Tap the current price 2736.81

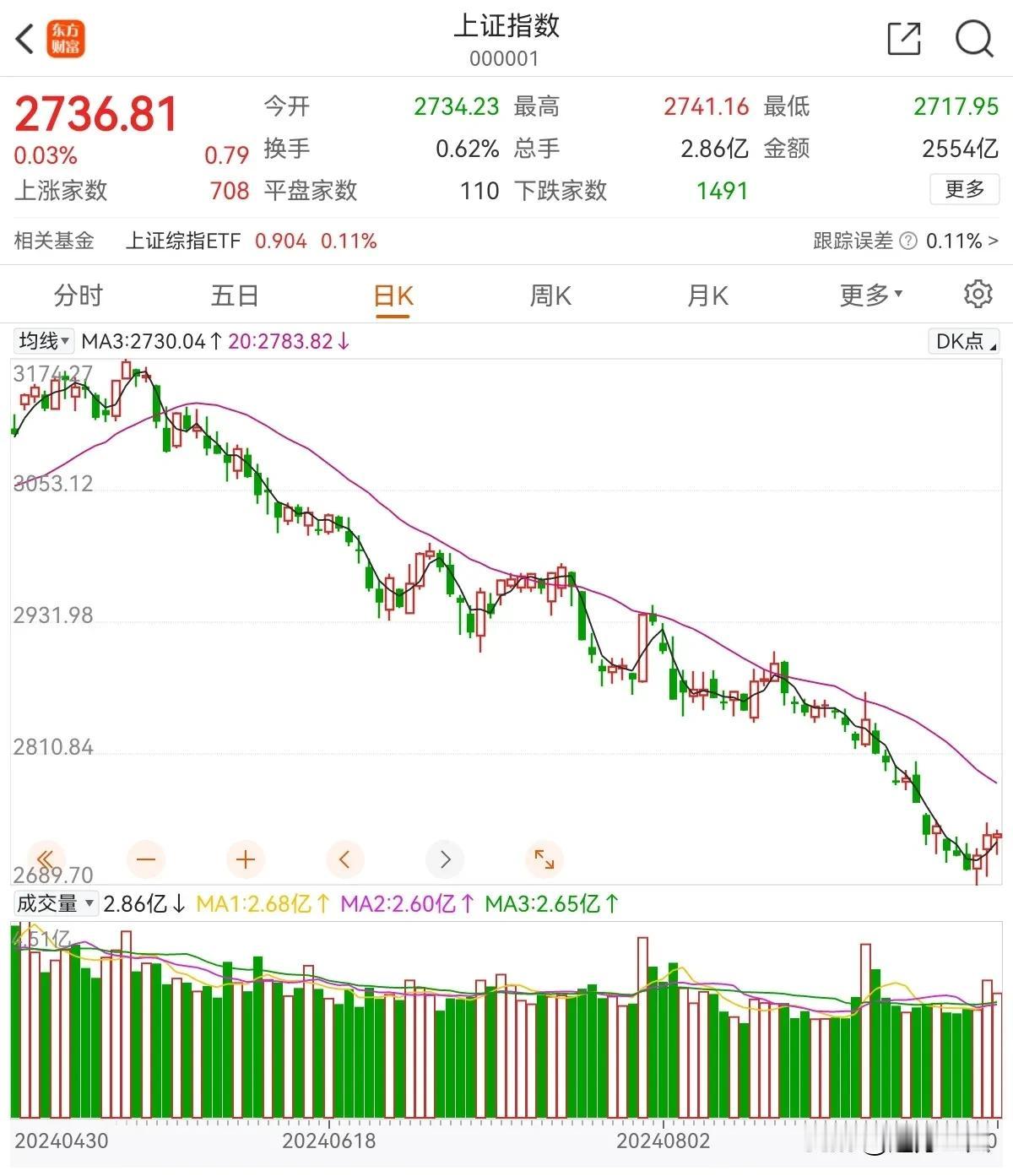tap(96, 114)
